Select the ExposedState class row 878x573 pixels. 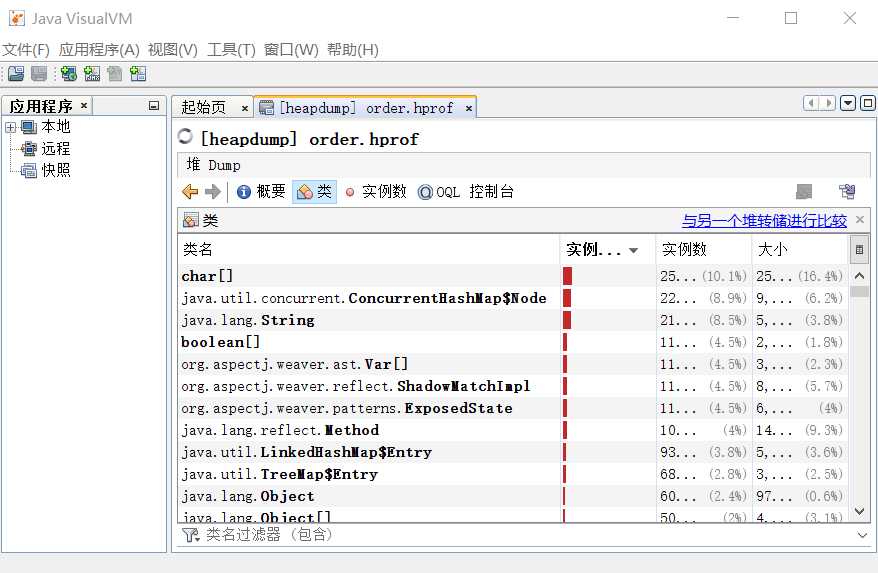(512, 408)
